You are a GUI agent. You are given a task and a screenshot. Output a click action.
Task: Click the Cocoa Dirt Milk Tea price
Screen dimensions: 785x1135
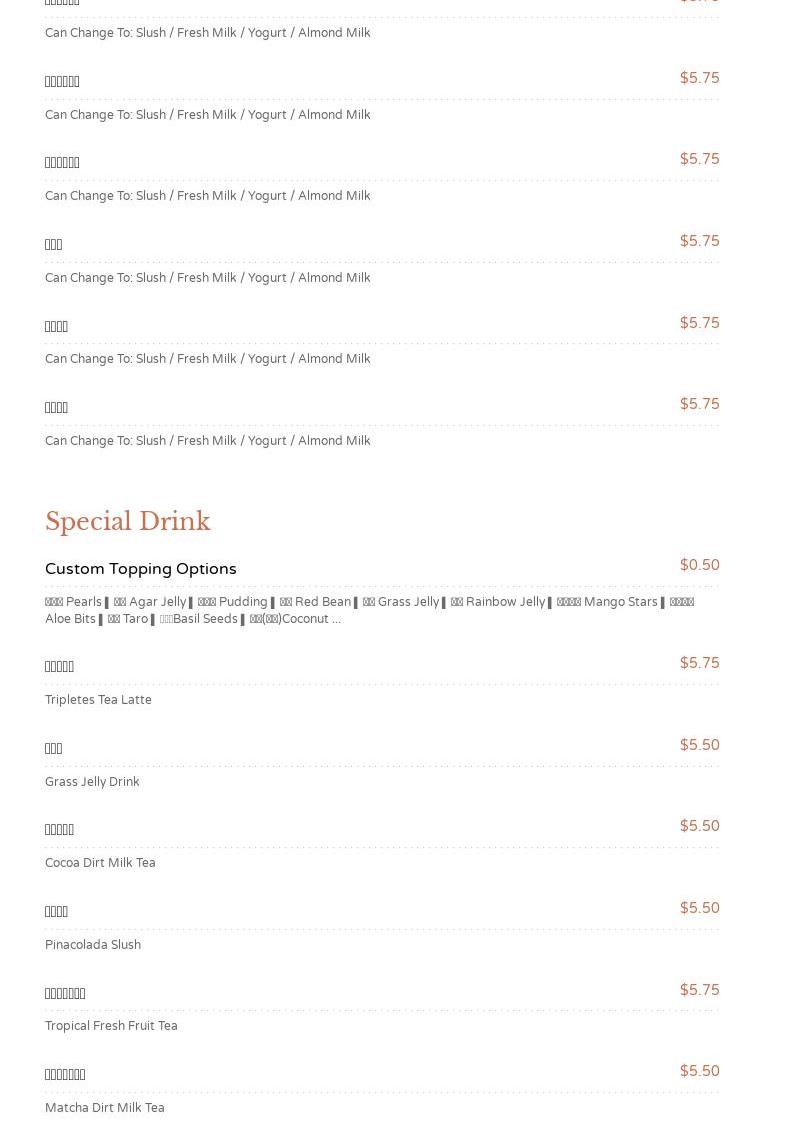699,827
